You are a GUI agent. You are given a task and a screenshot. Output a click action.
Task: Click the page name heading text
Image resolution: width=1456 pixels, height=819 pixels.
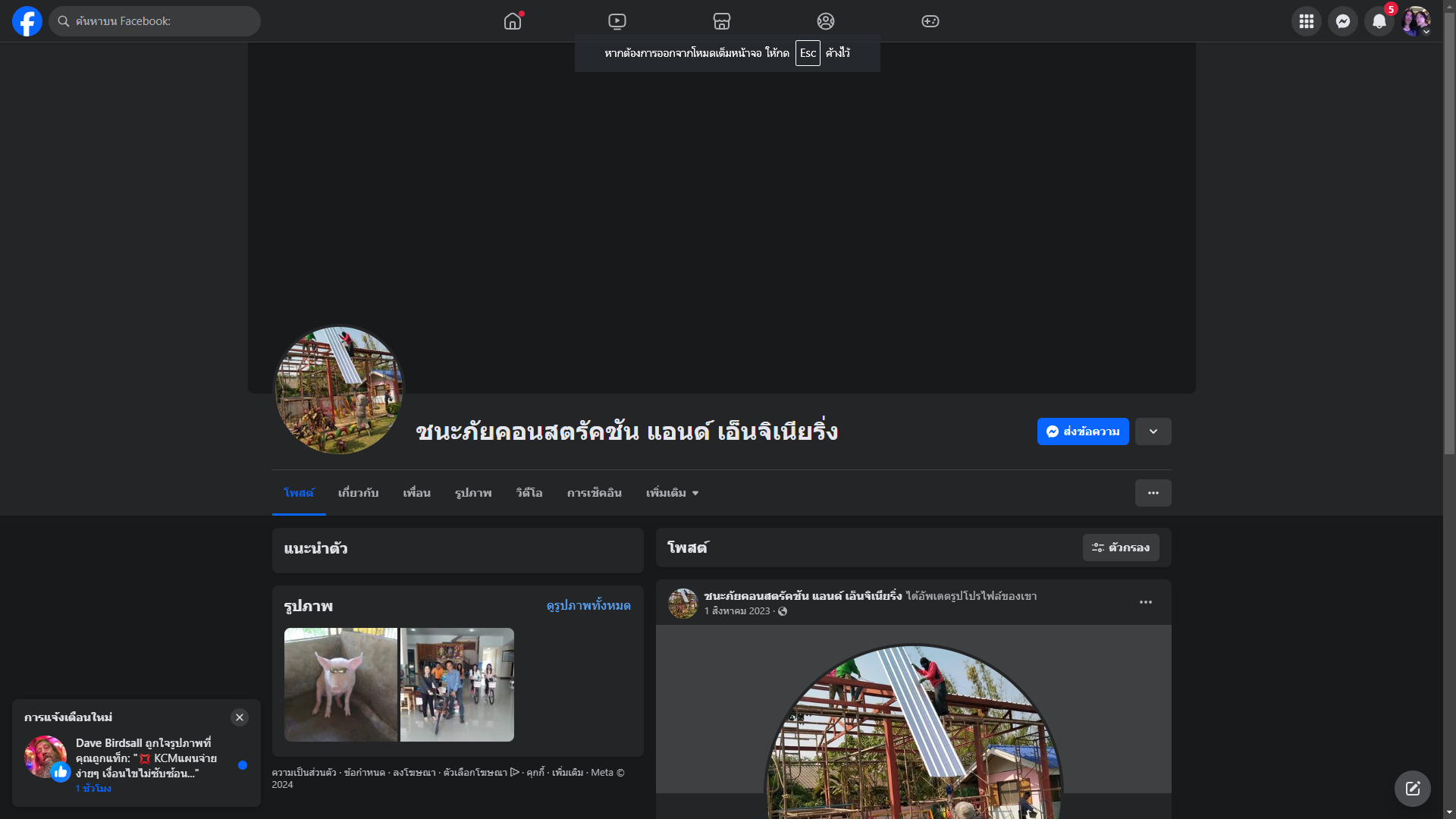627,431
